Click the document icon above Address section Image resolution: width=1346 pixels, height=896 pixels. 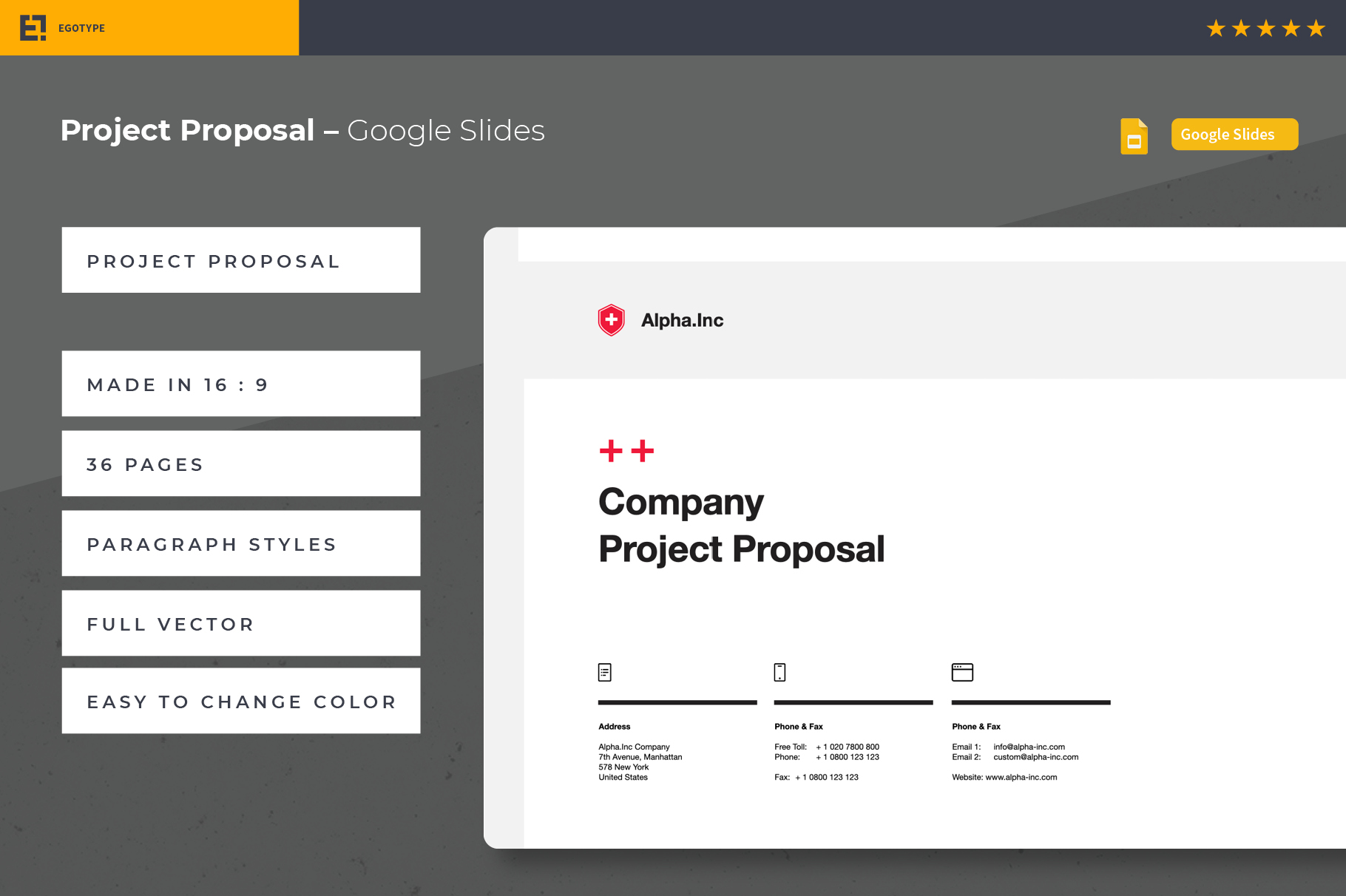click(605, 672)
